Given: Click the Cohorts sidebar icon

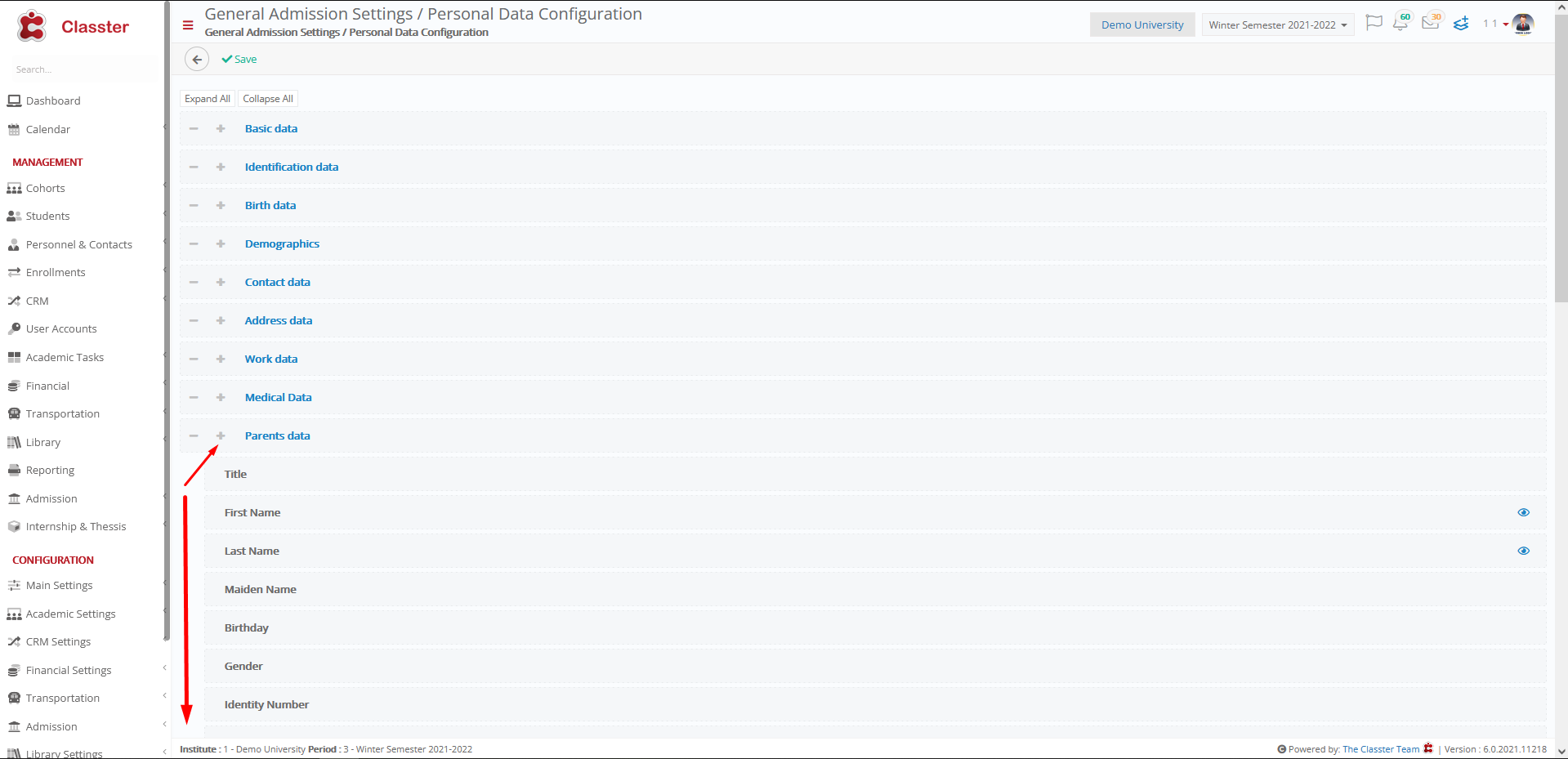Looking at the screenshot, I should (x=14, y=188).
